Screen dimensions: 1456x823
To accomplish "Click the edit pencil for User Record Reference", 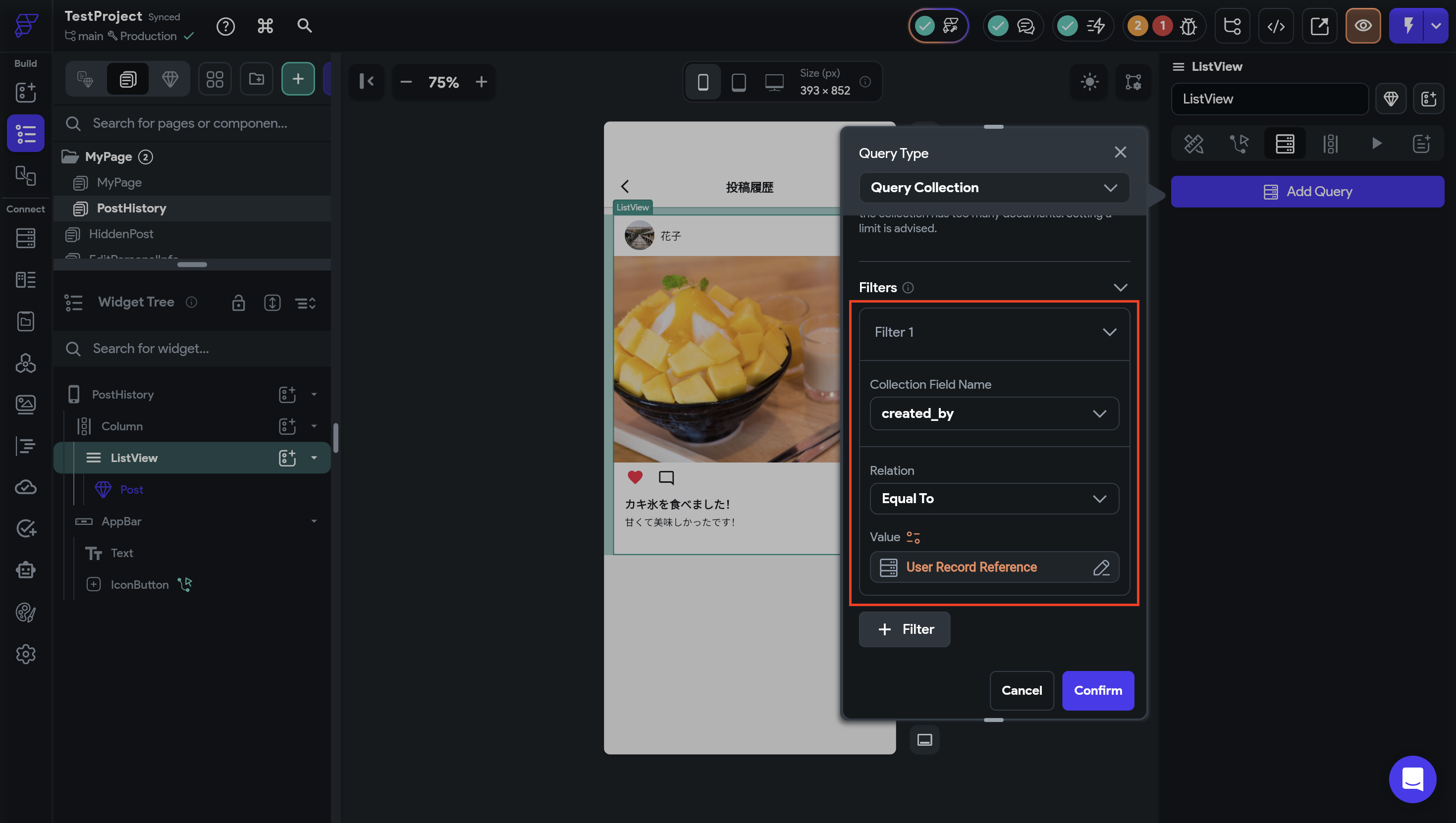I will point(1101,567).
